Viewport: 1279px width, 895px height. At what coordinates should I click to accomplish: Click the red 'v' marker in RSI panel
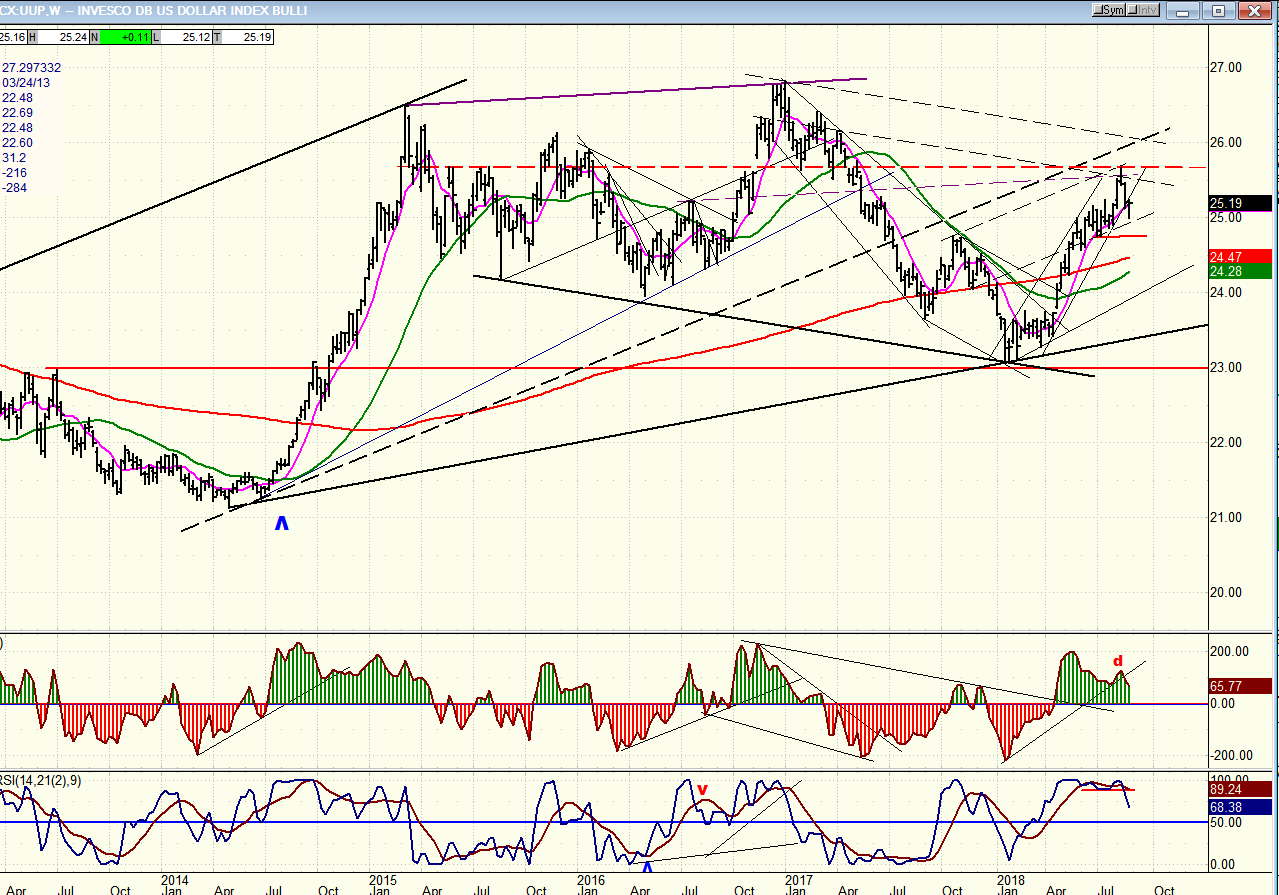pos(702,789)
